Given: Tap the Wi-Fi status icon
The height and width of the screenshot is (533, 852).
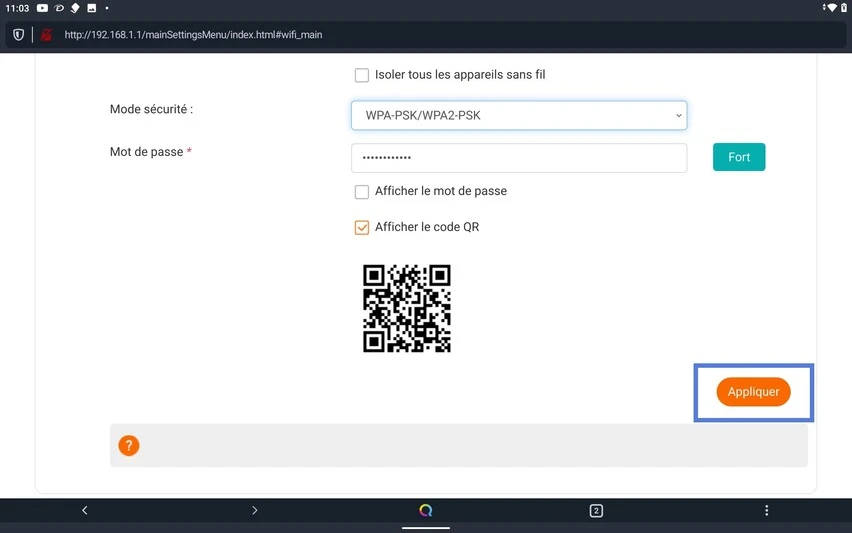Looking at the screenshot, I should pyautogui.click(x=831, y=8).
